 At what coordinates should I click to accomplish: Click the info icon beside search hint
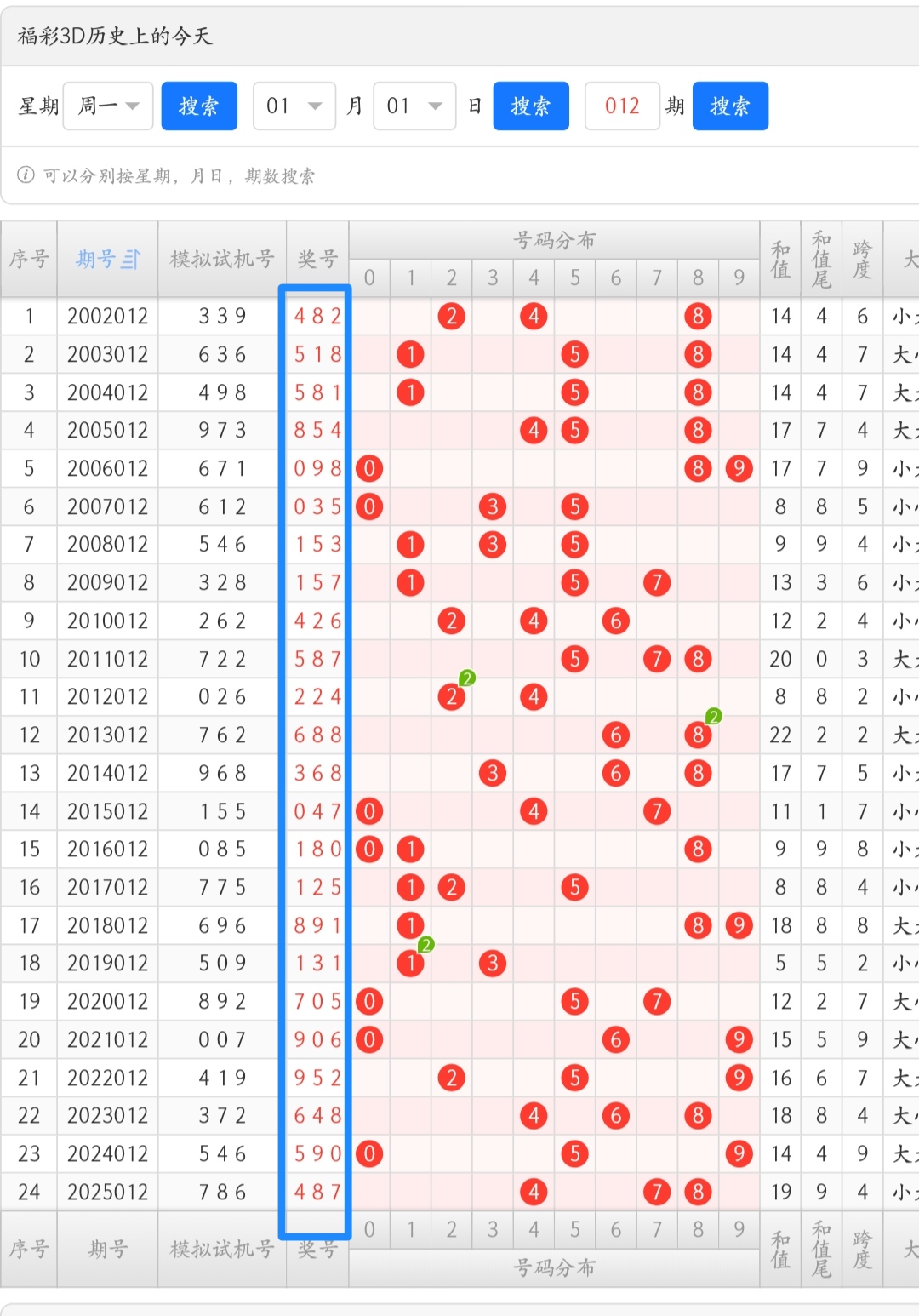pyautogui.click(x=26, y=175)
